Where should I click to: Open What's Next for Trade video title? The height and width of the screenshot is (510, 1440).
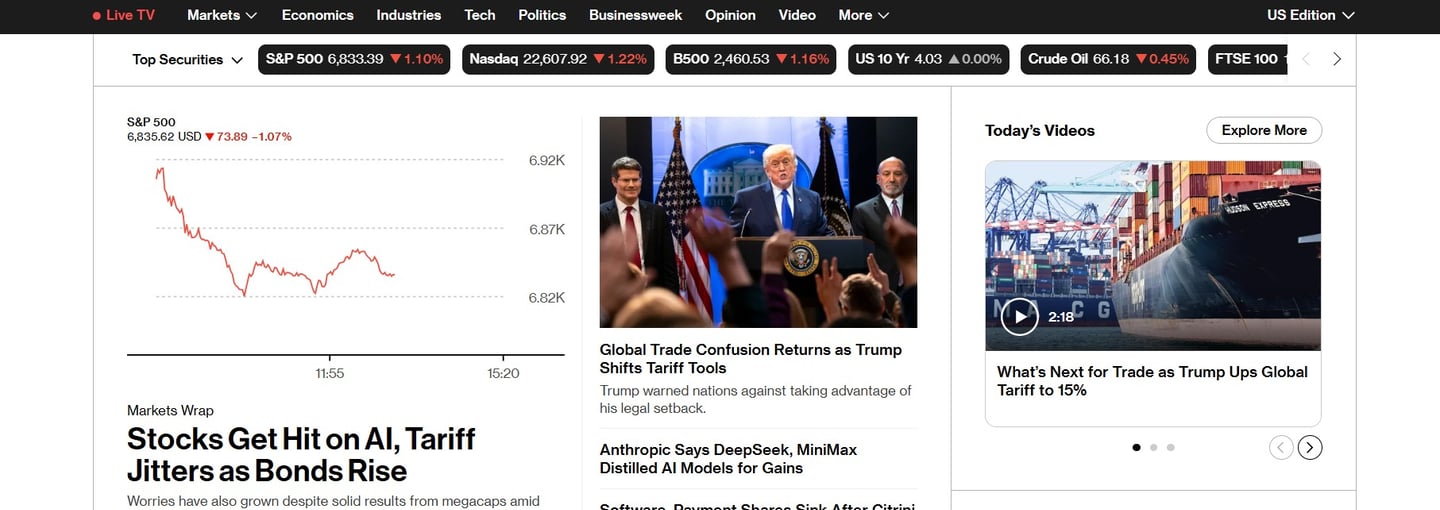click(1152, 381)
